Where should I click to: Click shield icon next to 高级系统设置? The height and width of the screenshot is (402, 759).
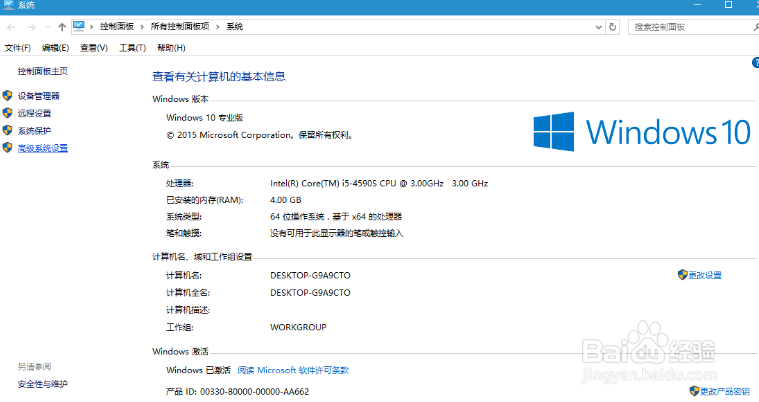click(x=7, y=148)
